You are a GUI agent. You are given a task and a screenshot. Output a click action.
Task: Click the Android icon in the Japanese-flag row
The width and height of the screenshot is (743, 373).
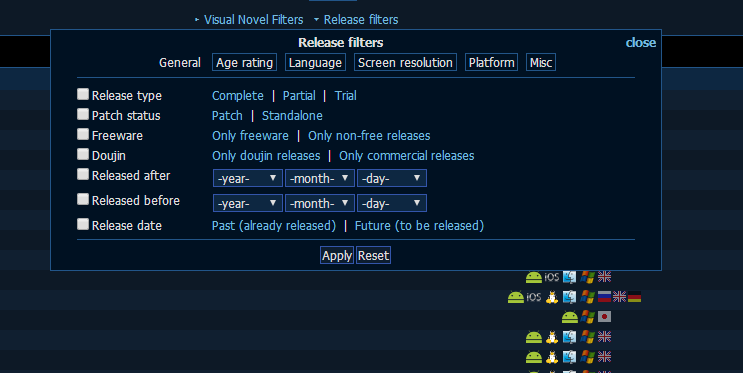pyautogui.click(x=570, y=317)
